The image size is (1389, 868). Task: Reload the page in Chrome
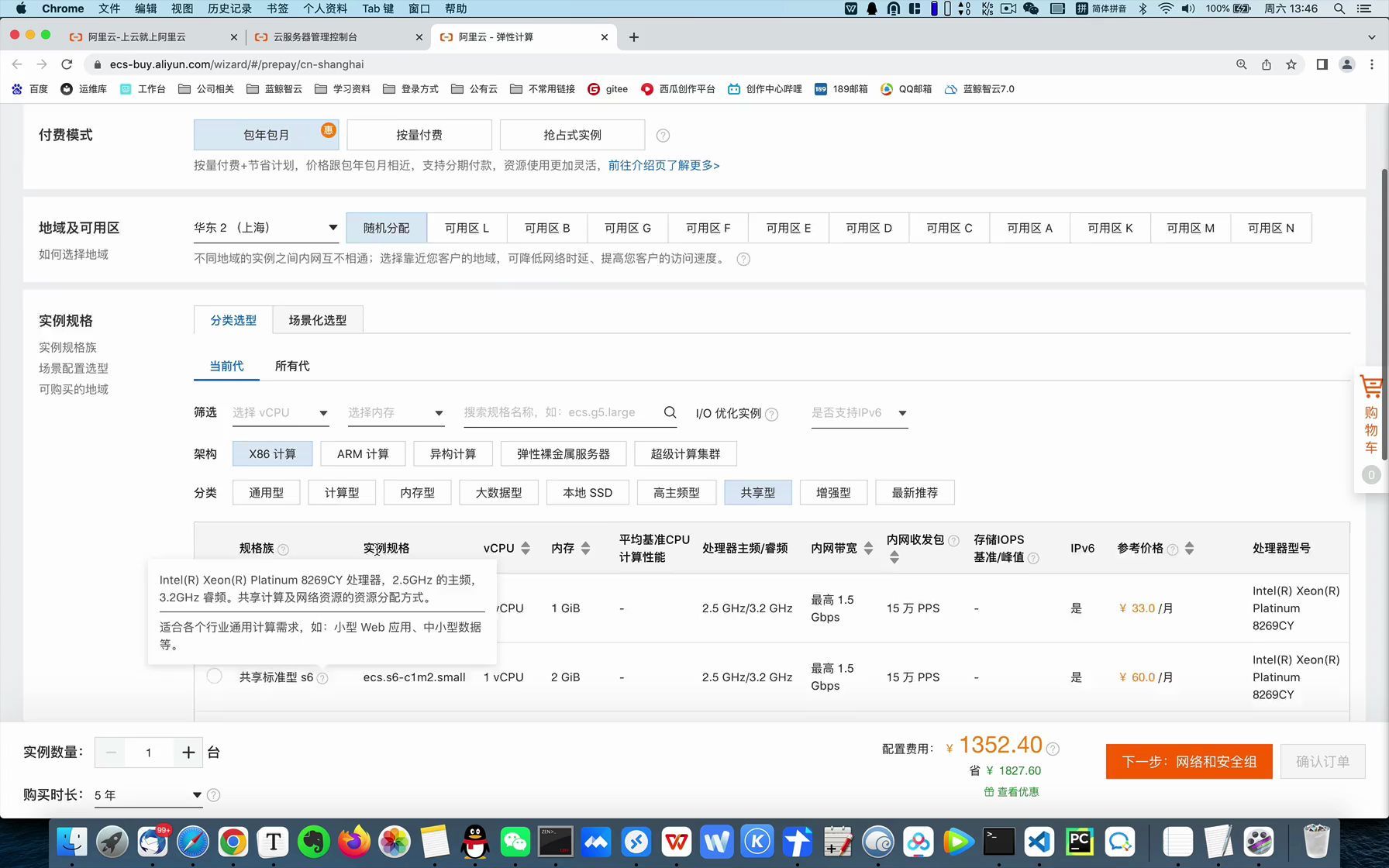click(x=67, y=64)
